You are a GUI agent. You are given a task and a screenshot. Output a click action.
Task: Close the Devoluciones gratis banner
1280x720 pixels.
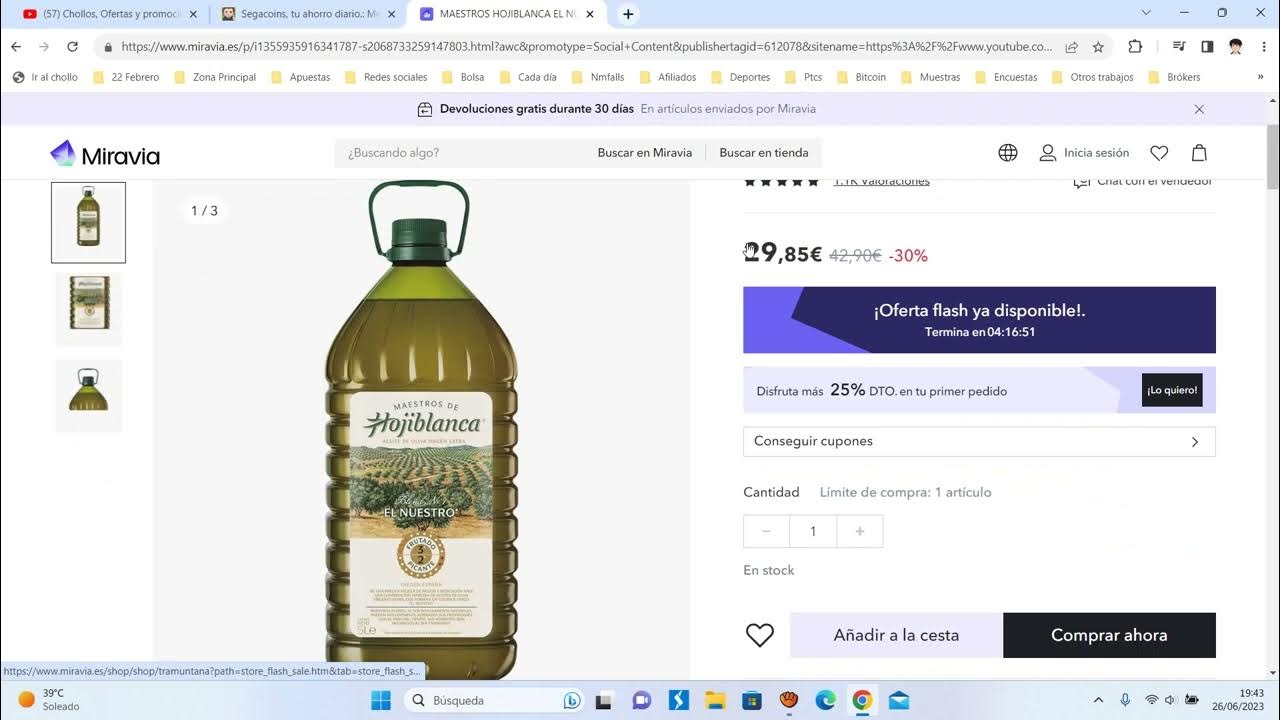coord(1199,109)
